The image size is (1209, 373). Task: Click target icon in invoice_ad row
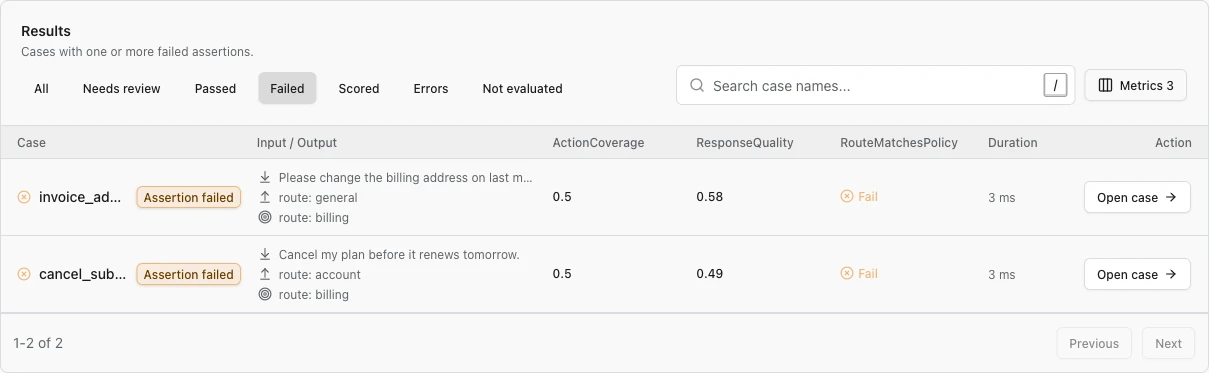pyautogui.click(x=265, y=218)
